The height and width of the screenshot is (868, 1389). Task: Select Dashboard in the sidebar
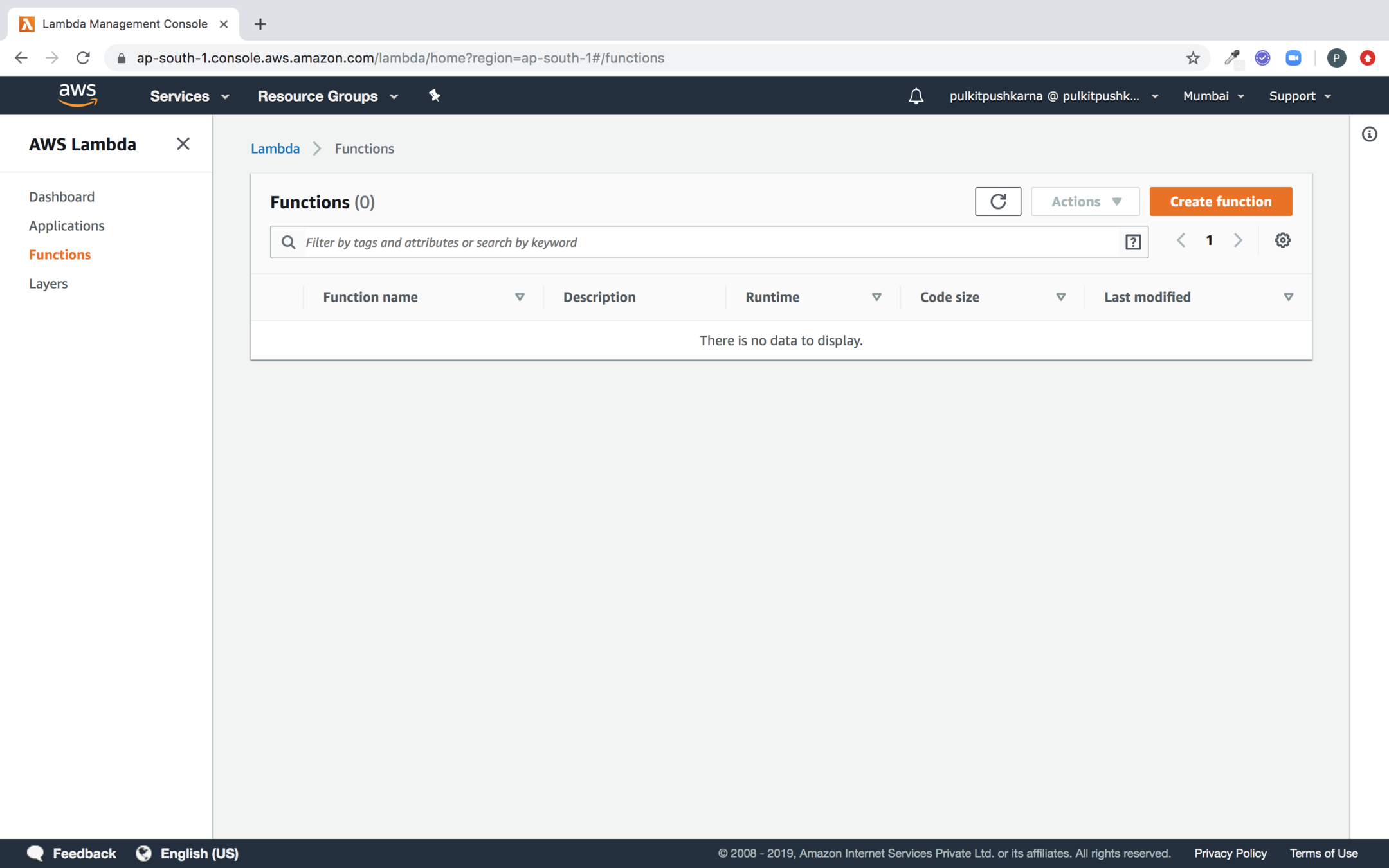(62, 197)
